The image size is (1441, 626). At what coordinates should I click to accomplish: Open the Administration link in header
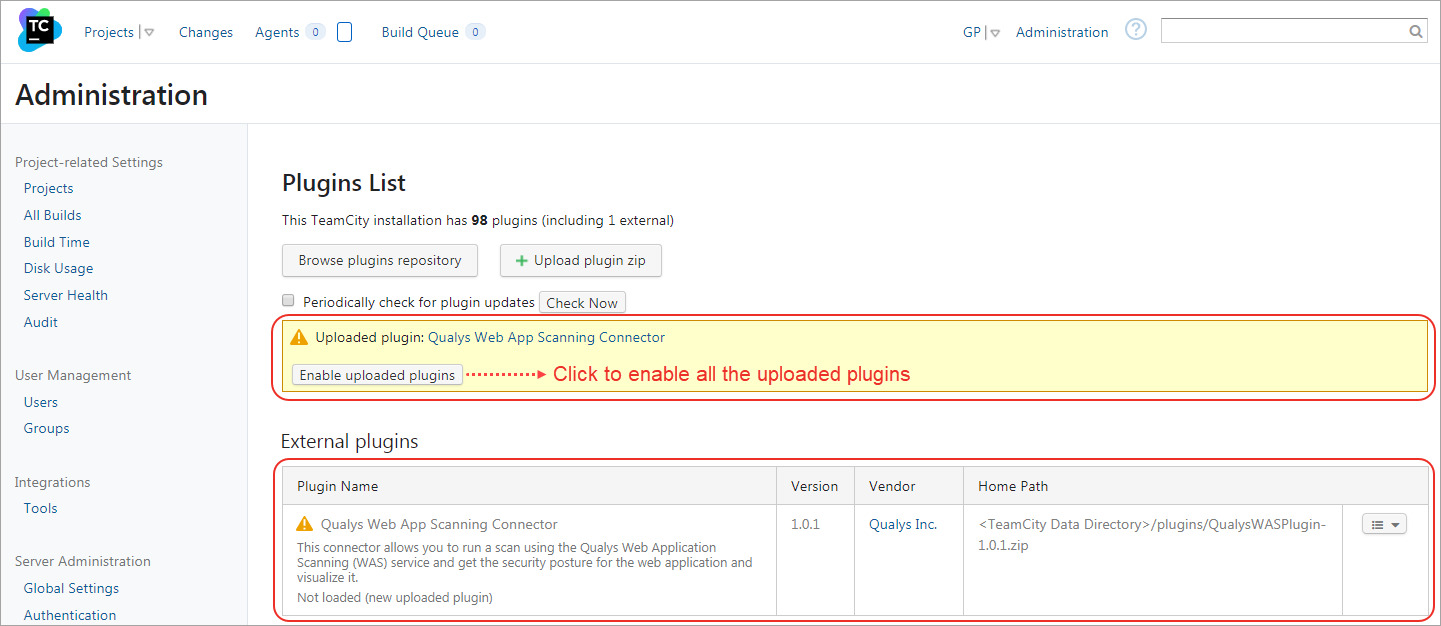(1062, 32)
